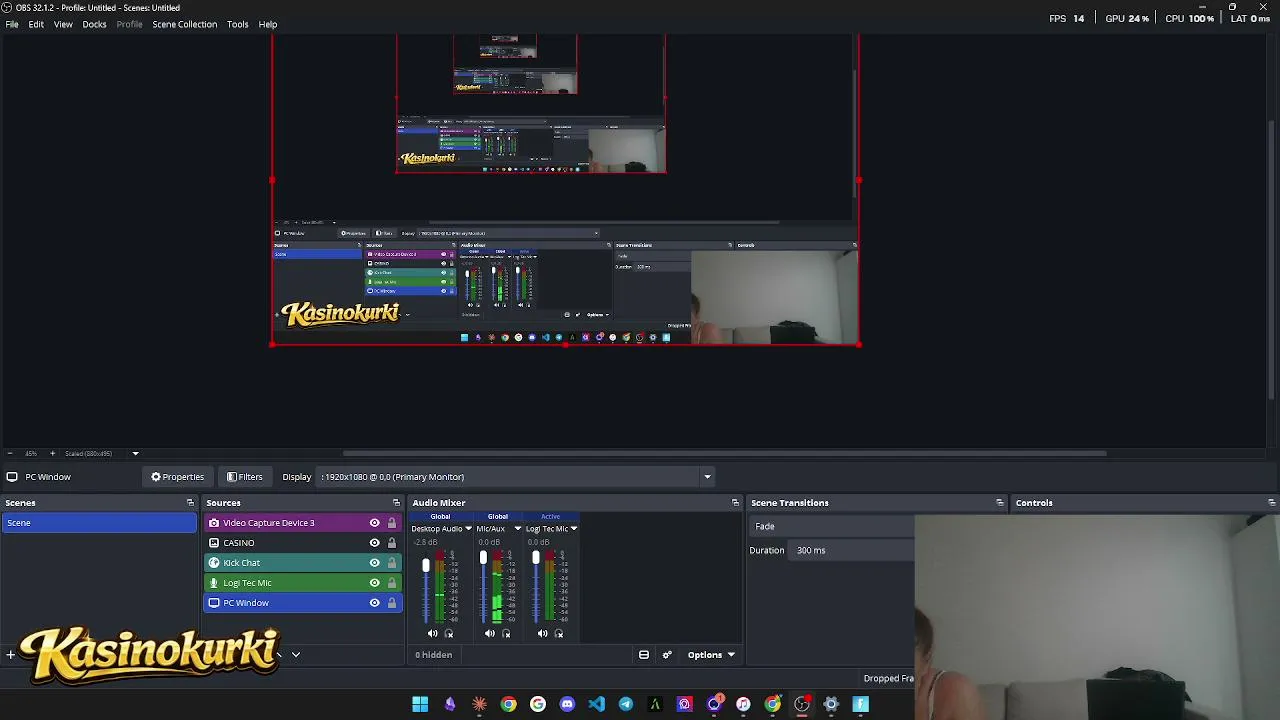Hide the Kick Chat source
1280x720 pixels.
pyautogui.click(x=375, y=563)
